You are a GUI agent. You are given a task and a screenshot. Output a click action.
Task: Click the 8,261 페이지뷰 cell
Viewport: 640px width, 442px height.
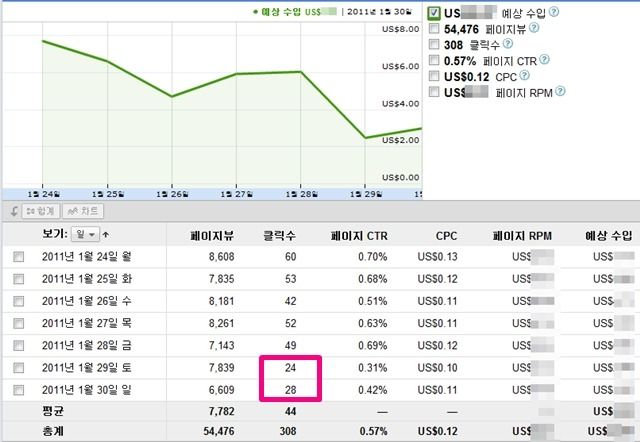221,324
